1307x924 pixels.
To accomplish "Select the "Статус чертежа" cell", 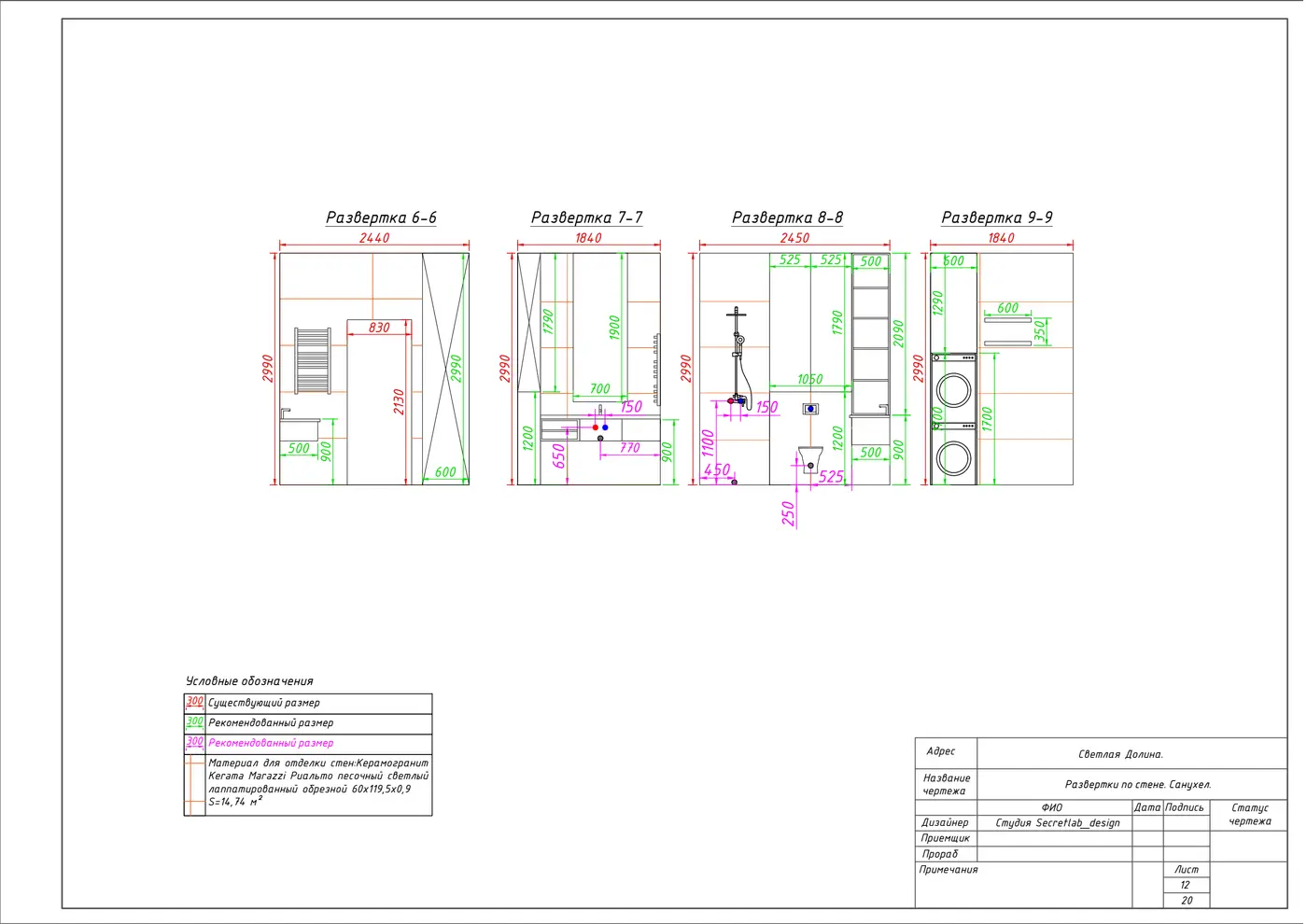I will (1249, 815).
